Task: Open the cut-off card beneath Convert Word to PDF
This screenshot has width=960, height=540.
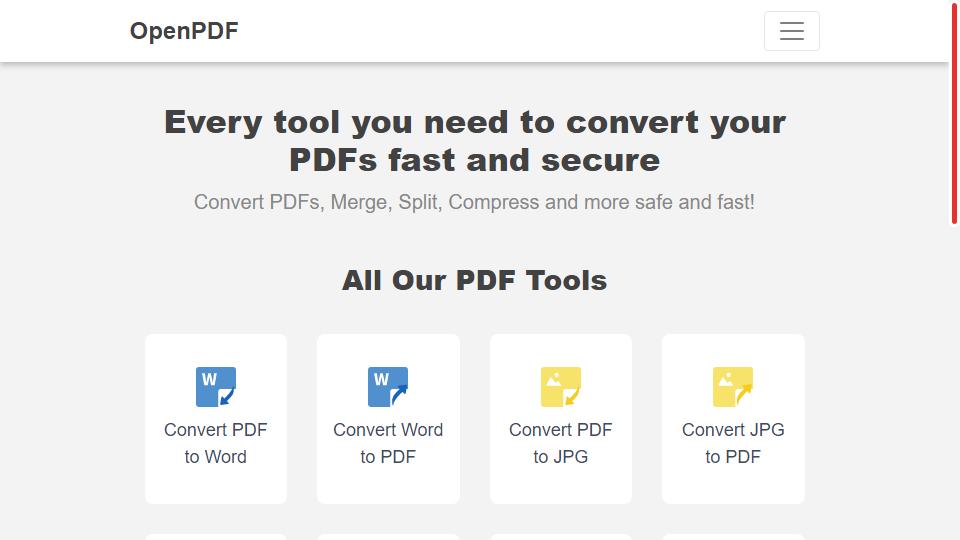Action: pyautogui.click(x=388, y=537)
